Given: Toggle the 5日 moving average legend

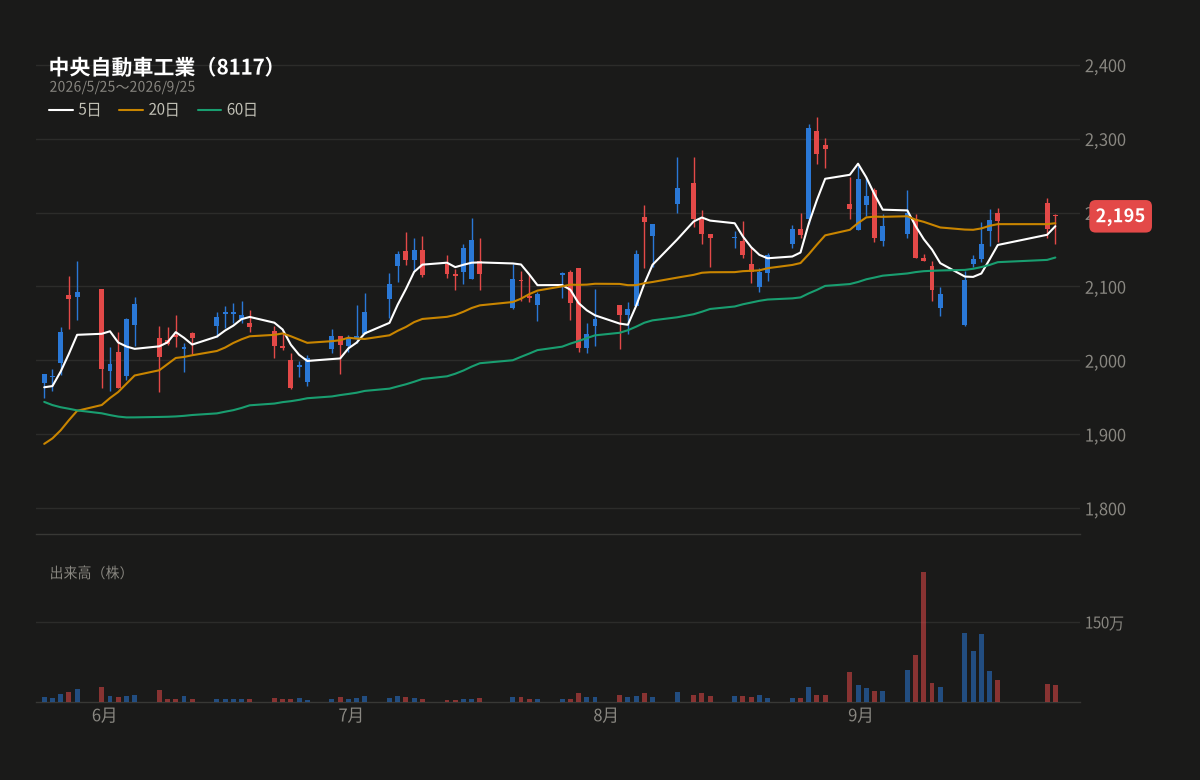Looking at the screenshot, I should 75,110.
